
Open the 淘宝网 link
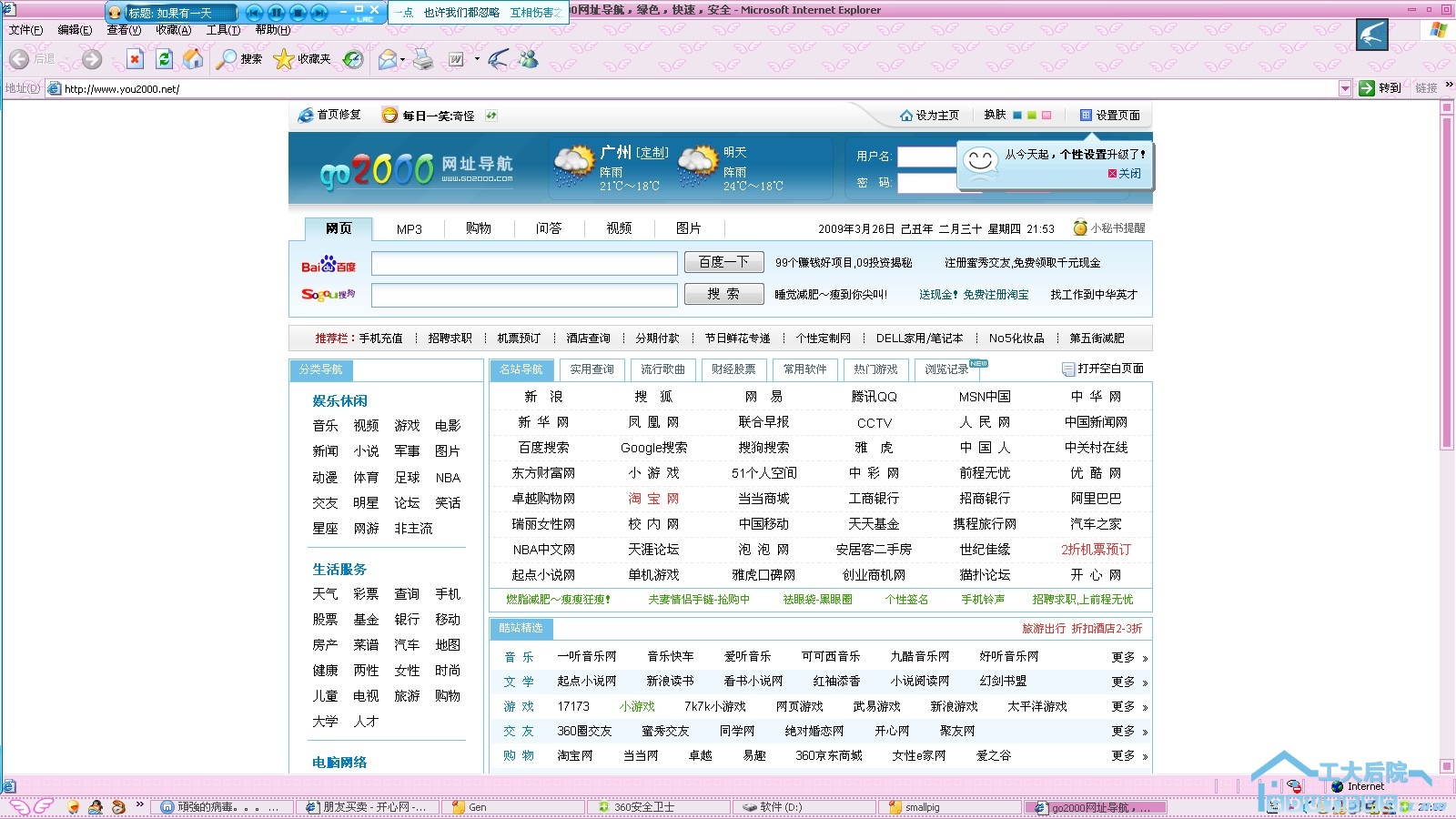pos(653,499)
